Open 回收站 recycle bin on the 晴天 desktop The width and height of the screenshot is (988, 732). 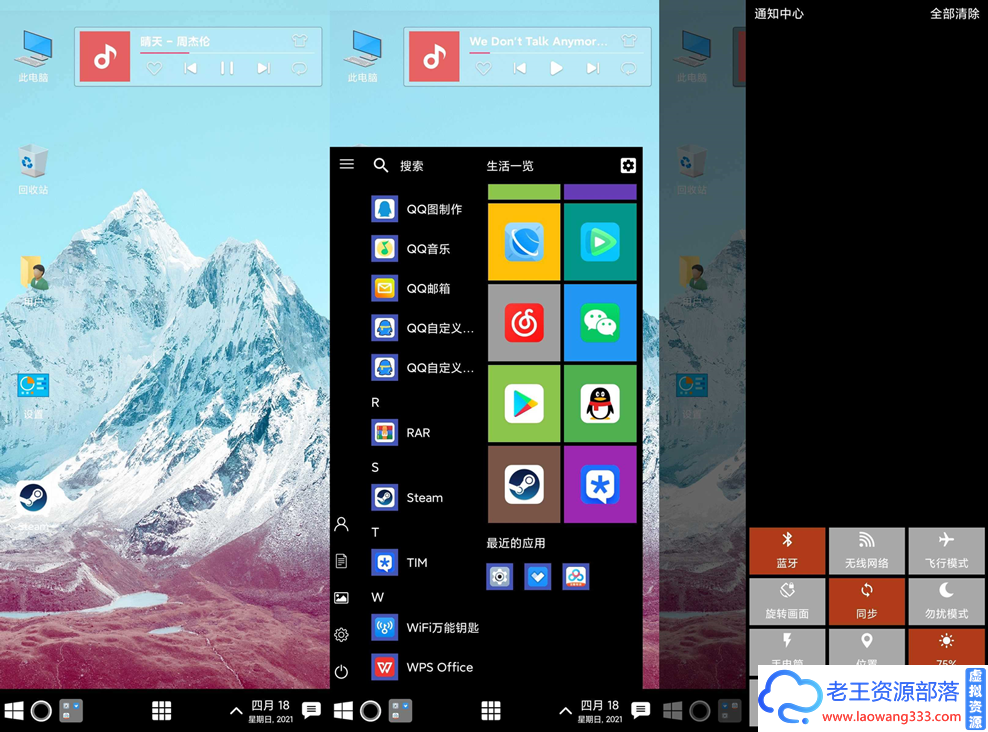(x=33, y=169)
